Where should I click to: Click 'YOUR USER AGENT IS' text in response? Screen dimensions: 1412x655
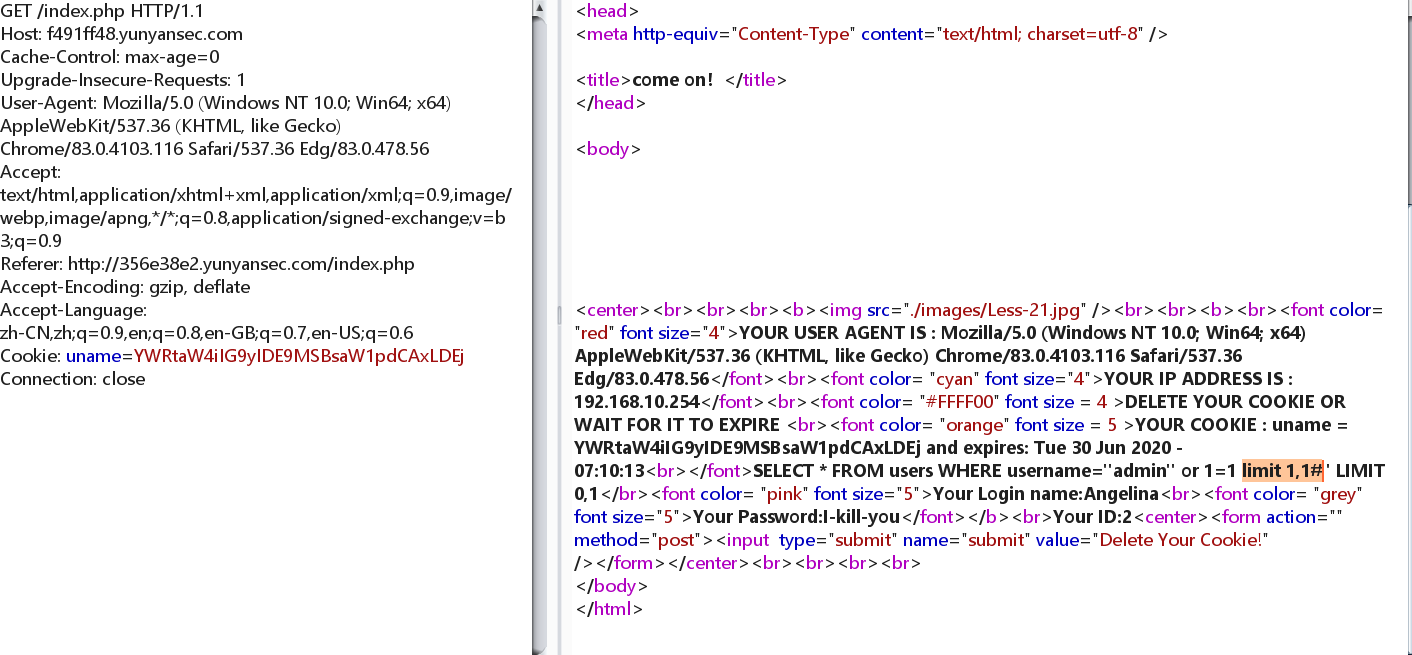click(834, 333)
